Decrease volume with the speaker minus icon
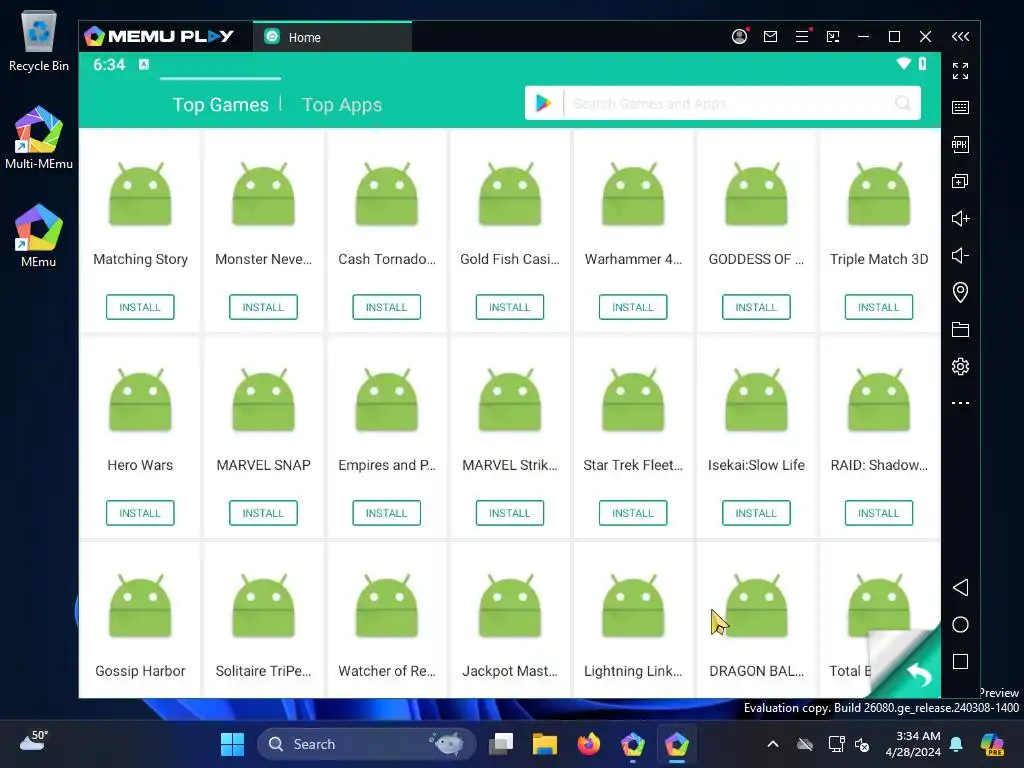Image resolution: width=1024 pixels, height=768 pixels. pos(960,255)
